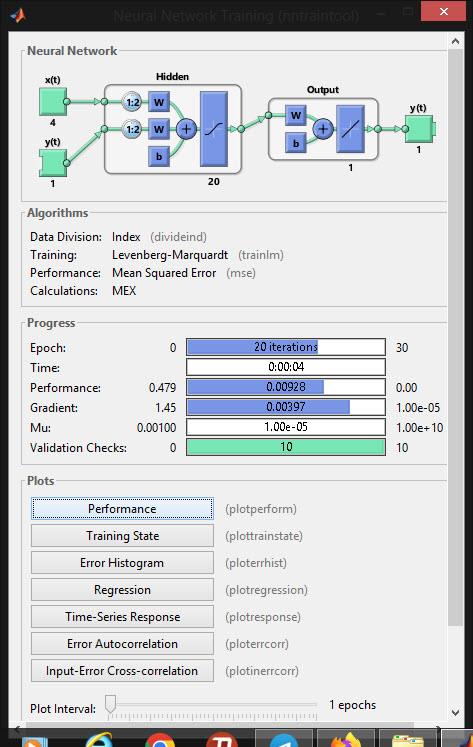473x747 pixels.
Task: Click the vertical scrollbar thumb
Action: (x=455, y=338)
